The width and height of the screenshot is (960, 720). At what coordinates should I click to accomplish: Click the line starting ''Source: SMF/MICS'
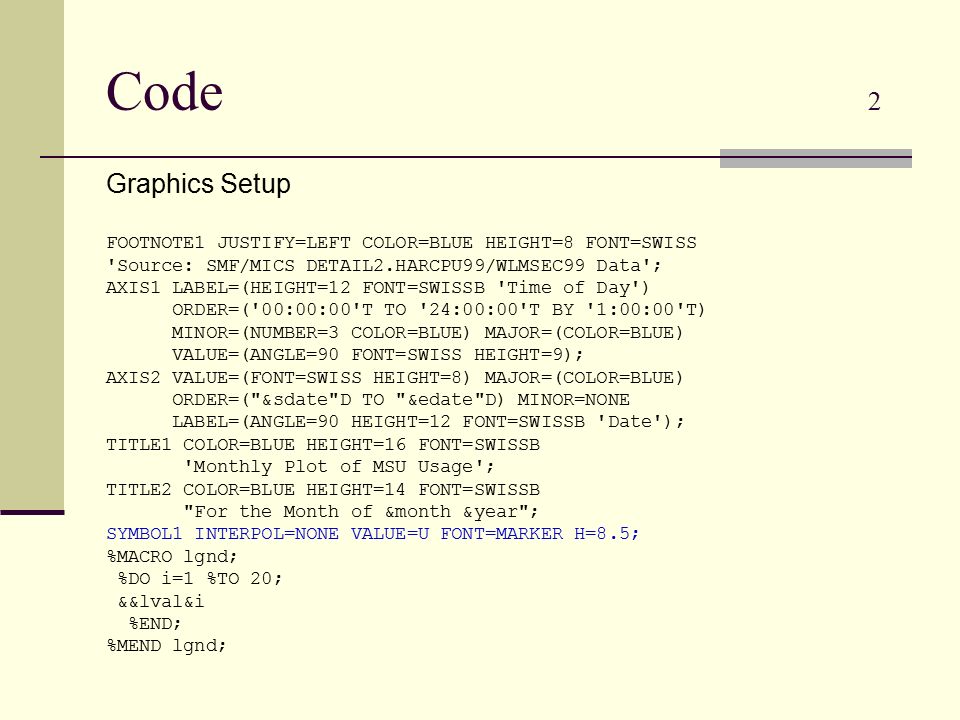click(384, 266)
